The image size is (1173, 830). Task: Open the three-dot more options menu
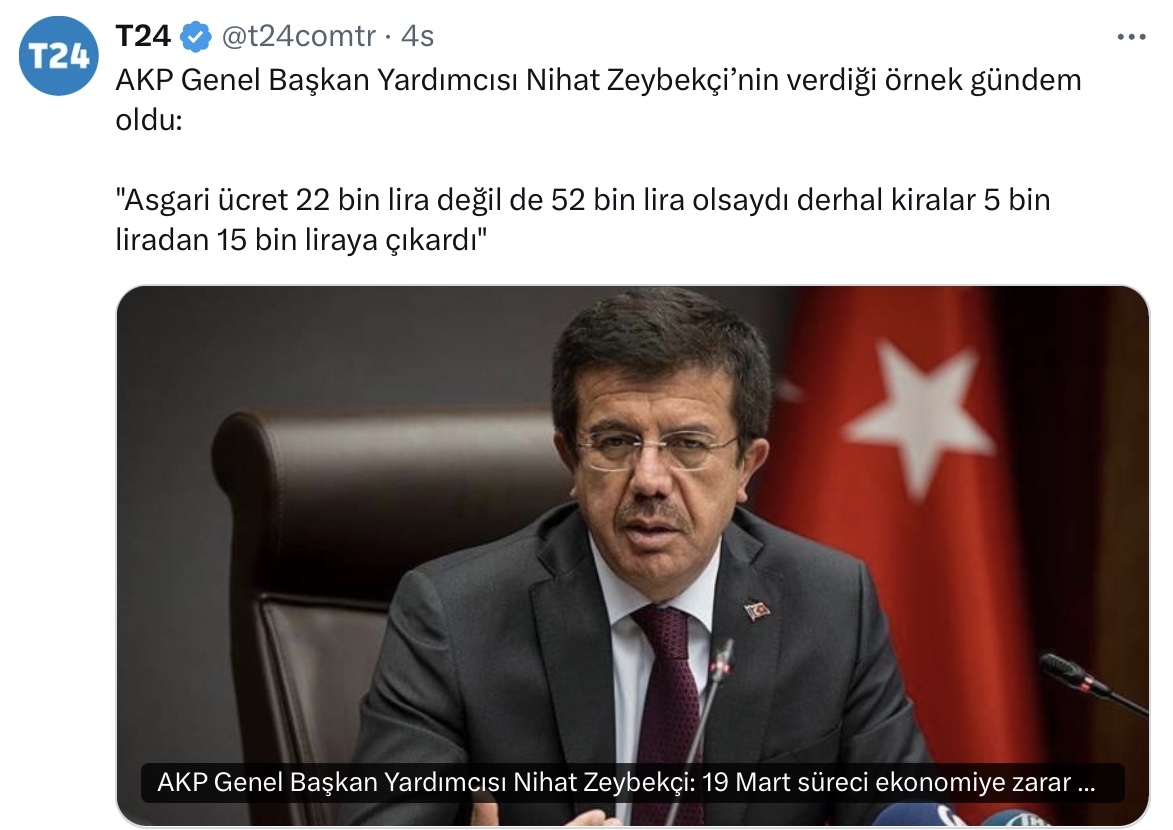point(1131,37)
